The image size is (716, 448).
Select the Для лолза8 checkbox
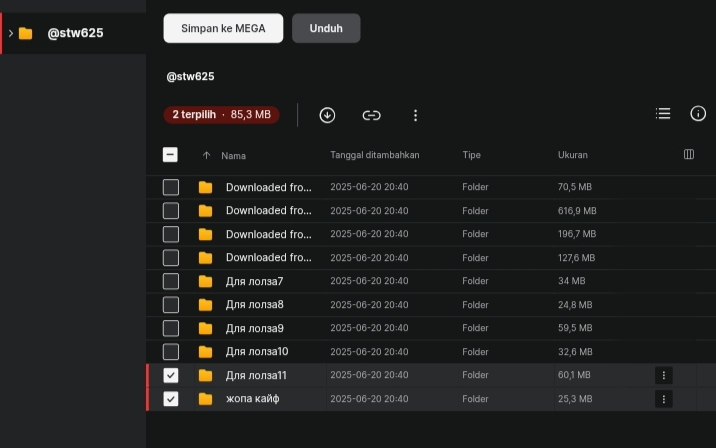coord(171,305)
